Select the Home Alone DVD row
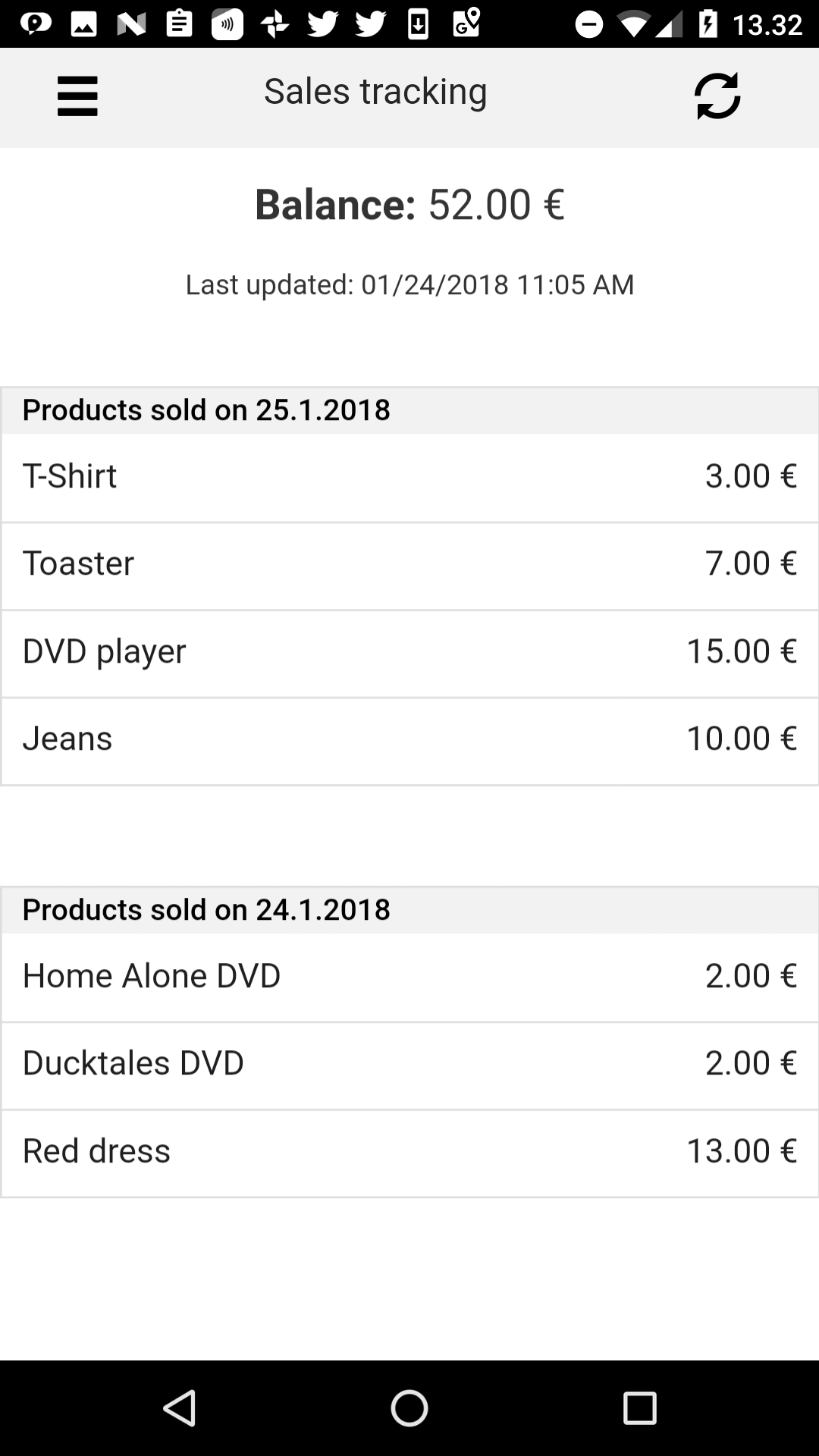The width and height of the screenshot is (819, 1456). tap(409, 977)
